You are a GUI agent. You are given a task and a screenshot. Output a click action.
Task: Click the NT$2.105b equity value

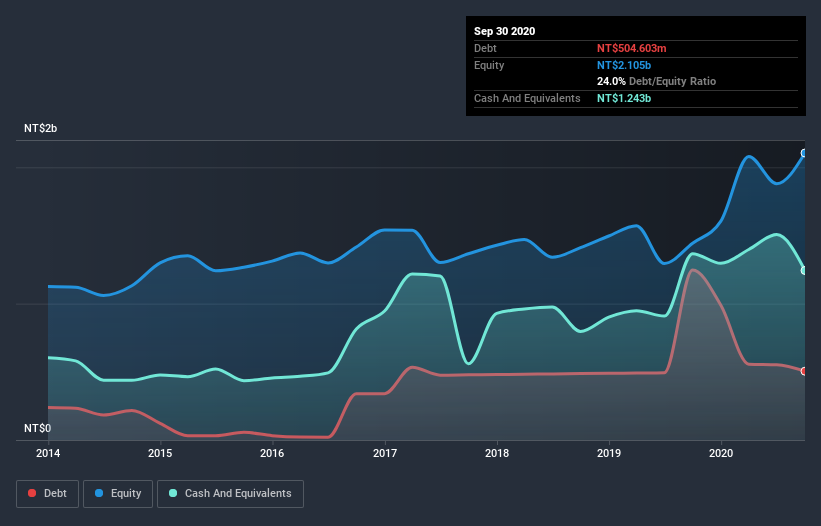(624, 65)
